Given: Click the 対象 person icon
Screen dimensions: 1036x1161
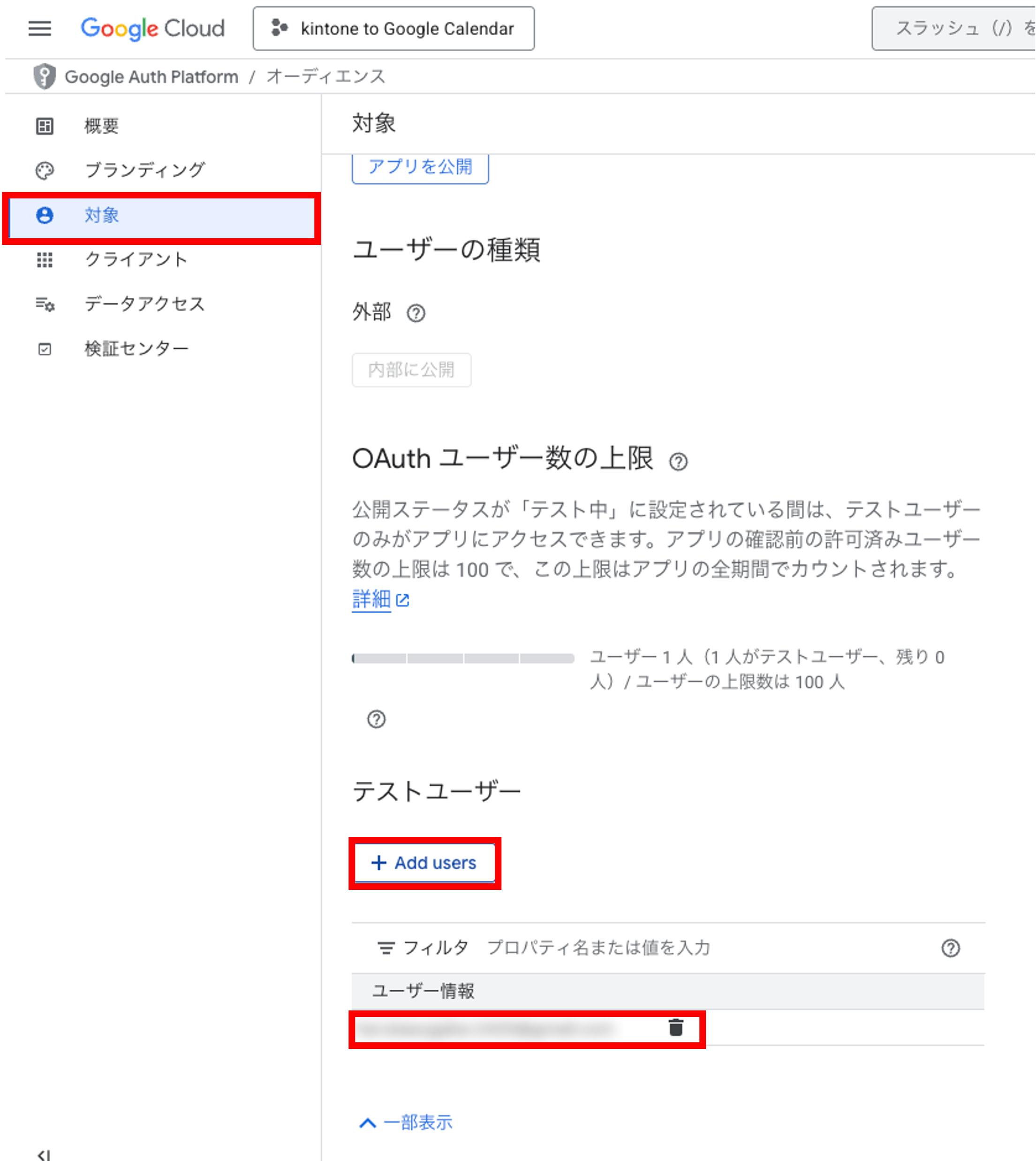Looking at the screenshot, I should [45, 215].
